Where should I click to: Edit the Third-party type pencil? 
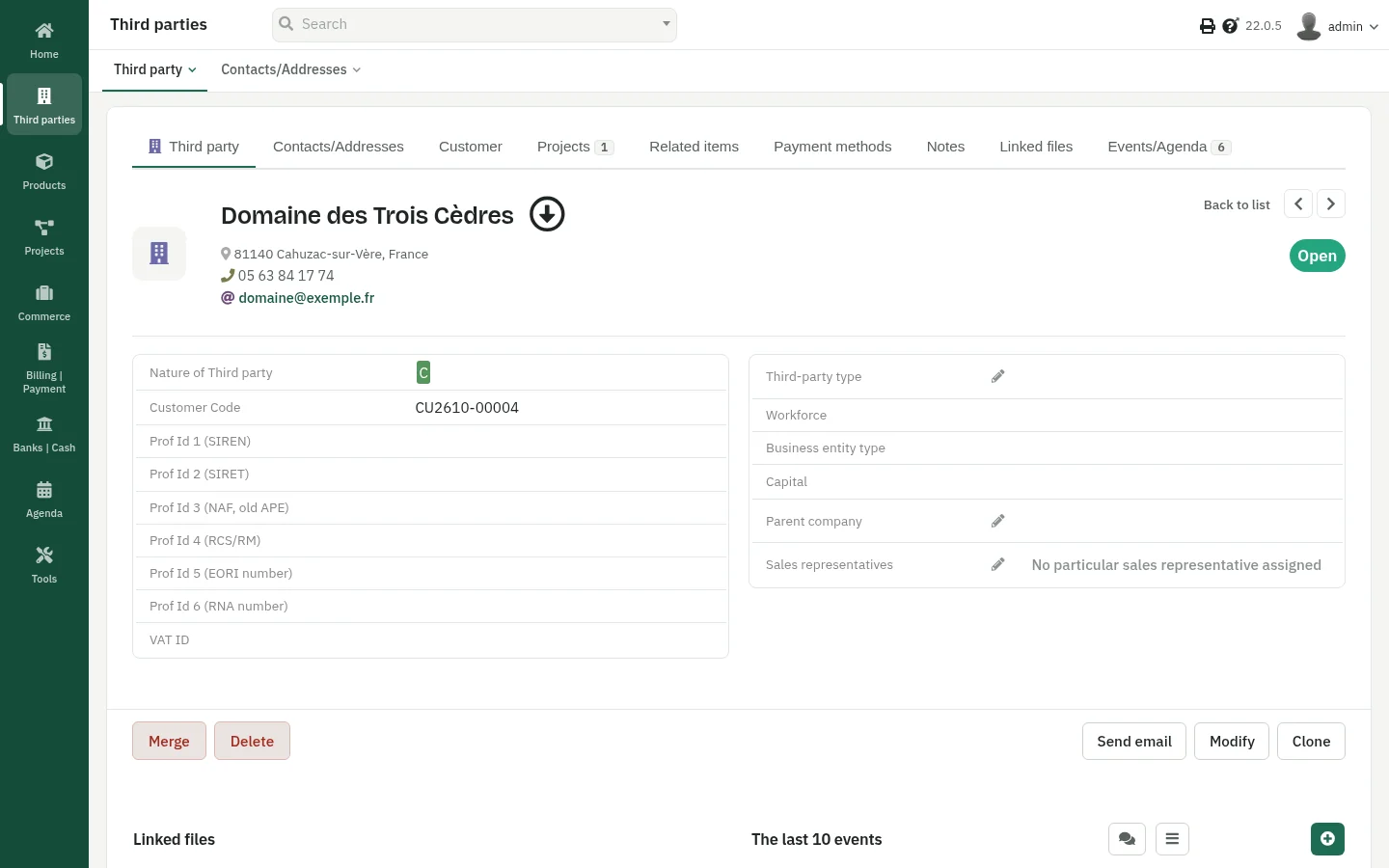point(998,376)
